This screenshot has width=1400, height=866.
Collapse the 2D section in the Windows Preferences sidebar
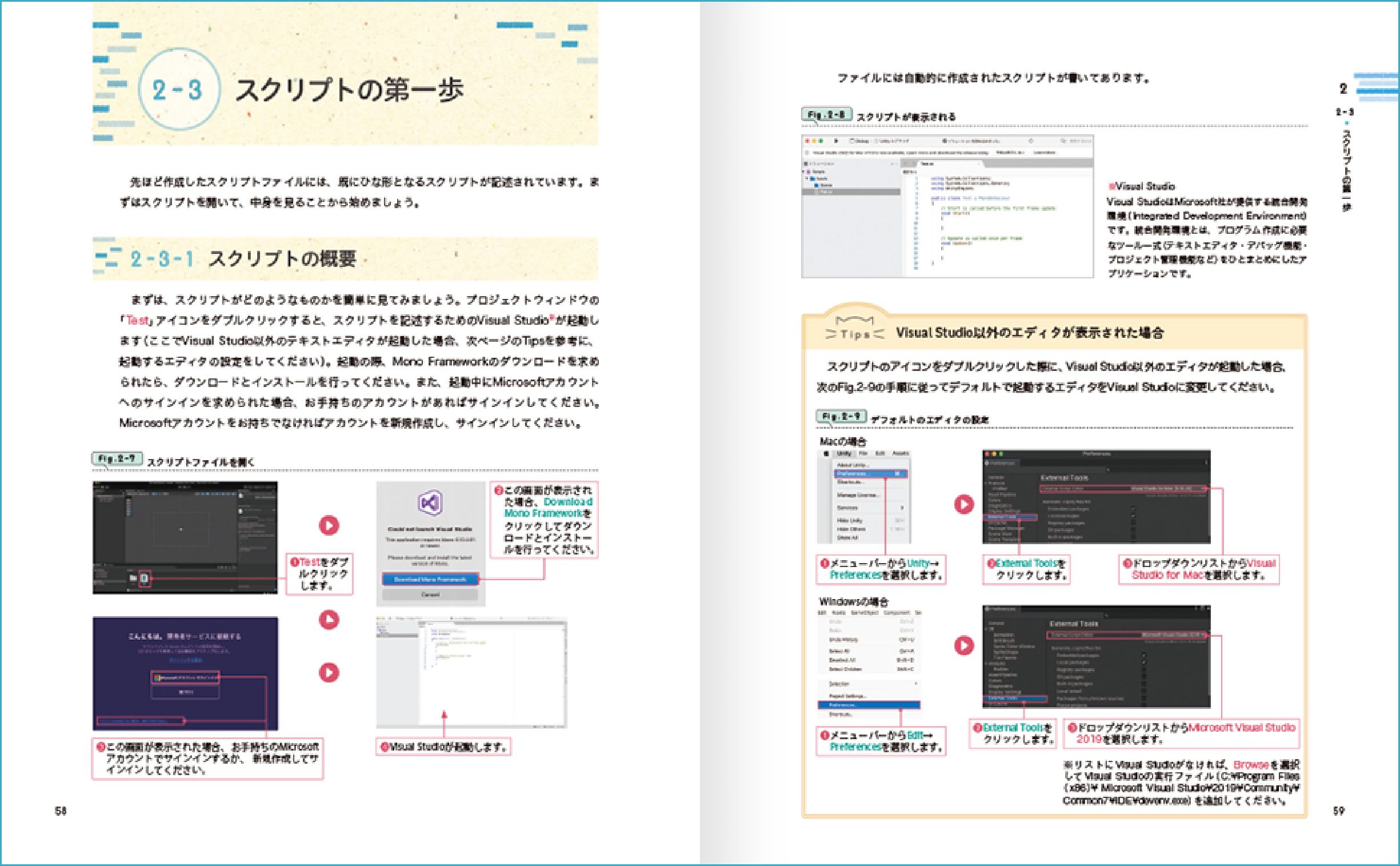coord(987,629)
